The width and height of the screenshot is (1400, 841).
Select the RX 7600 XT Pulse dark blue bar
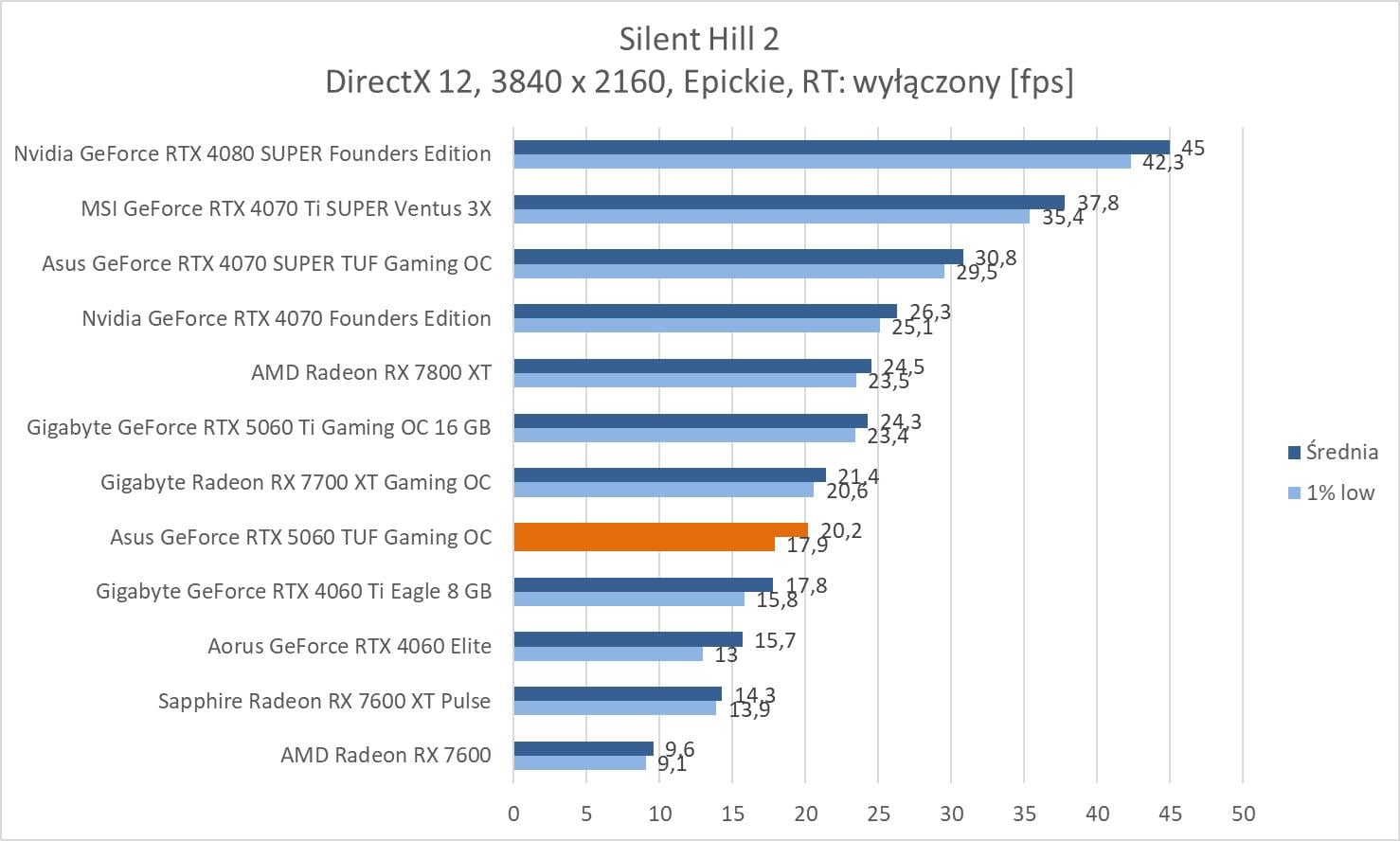click(618, 693)
